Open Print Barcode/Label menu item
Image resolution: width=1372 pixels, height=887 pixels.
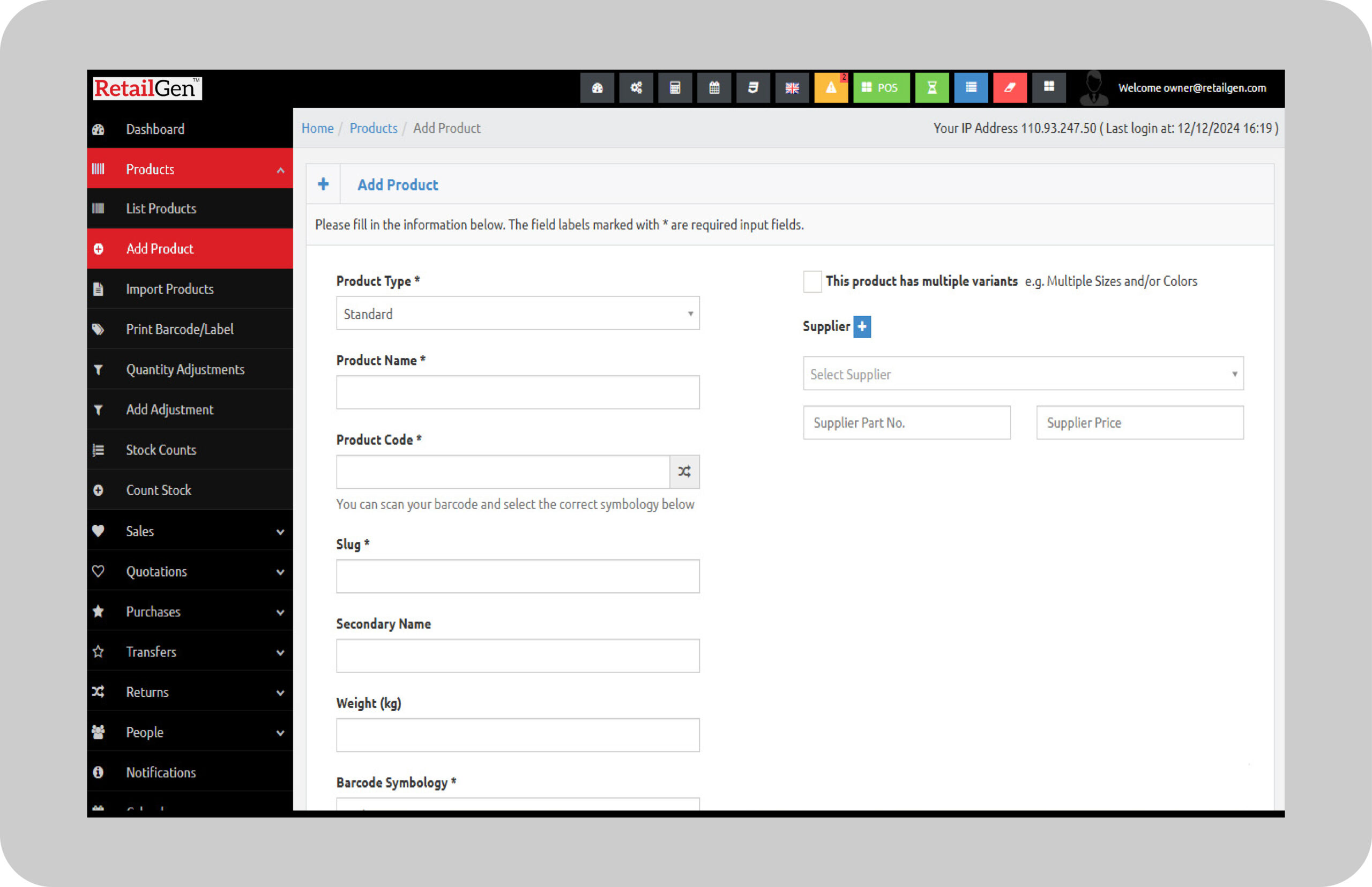(180, 330)
